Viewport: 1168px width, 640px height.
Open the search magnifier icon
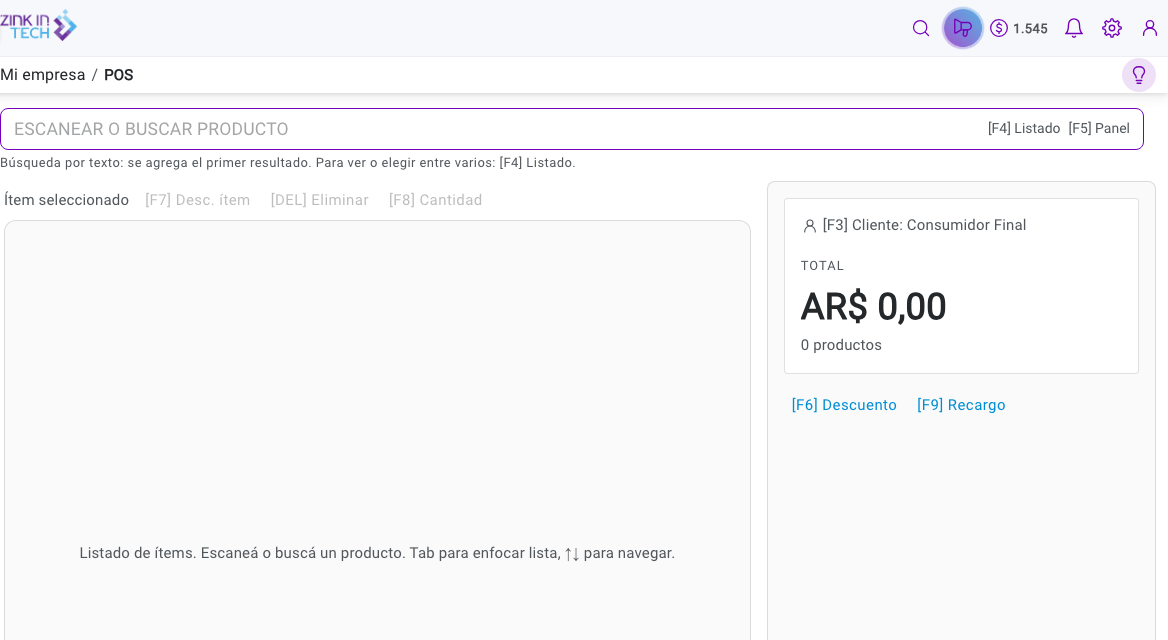click(x=921, y=28)
